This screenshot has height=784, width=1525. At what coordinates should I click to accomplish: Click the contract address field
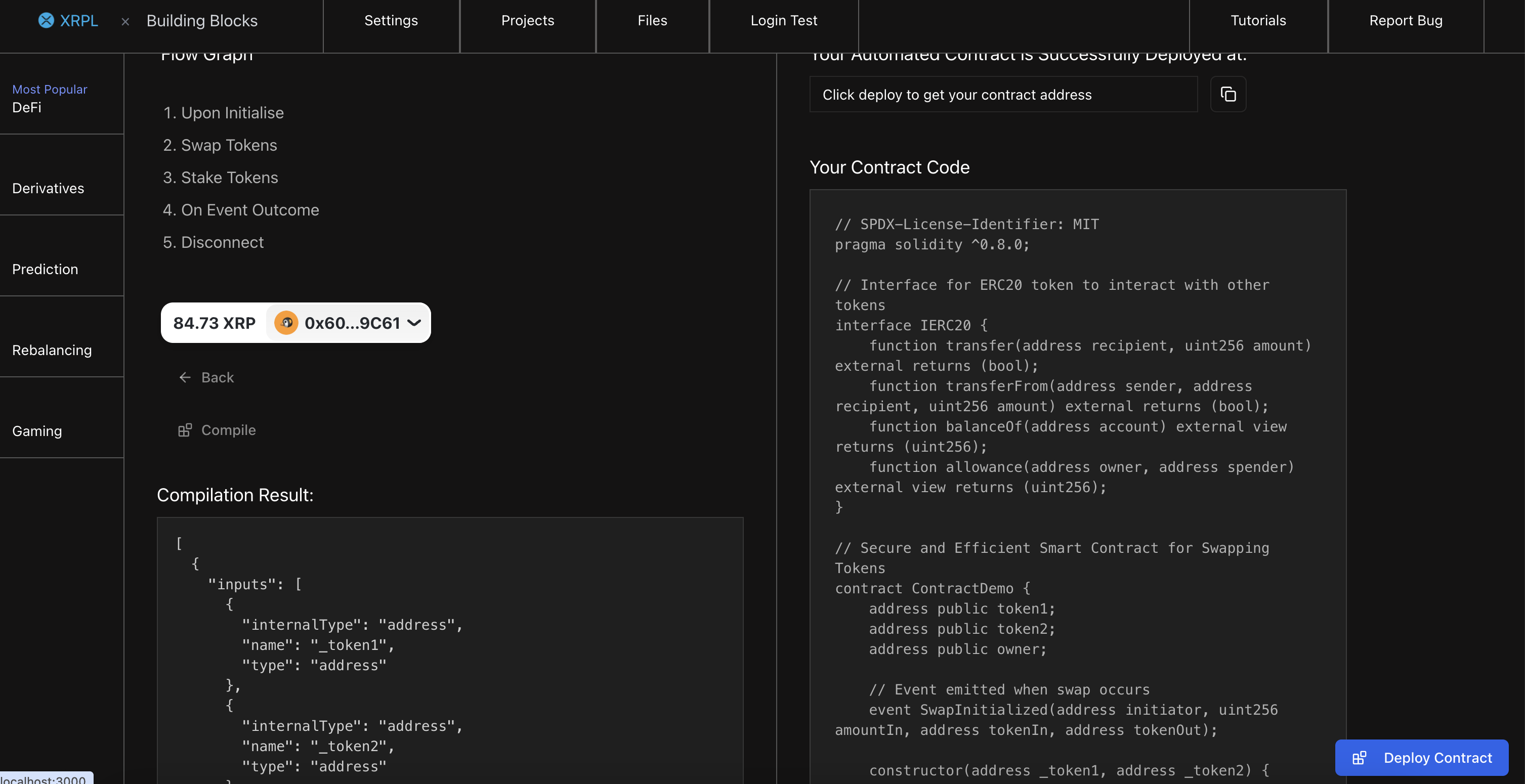pyautogui.click(x=1003, y=95)
